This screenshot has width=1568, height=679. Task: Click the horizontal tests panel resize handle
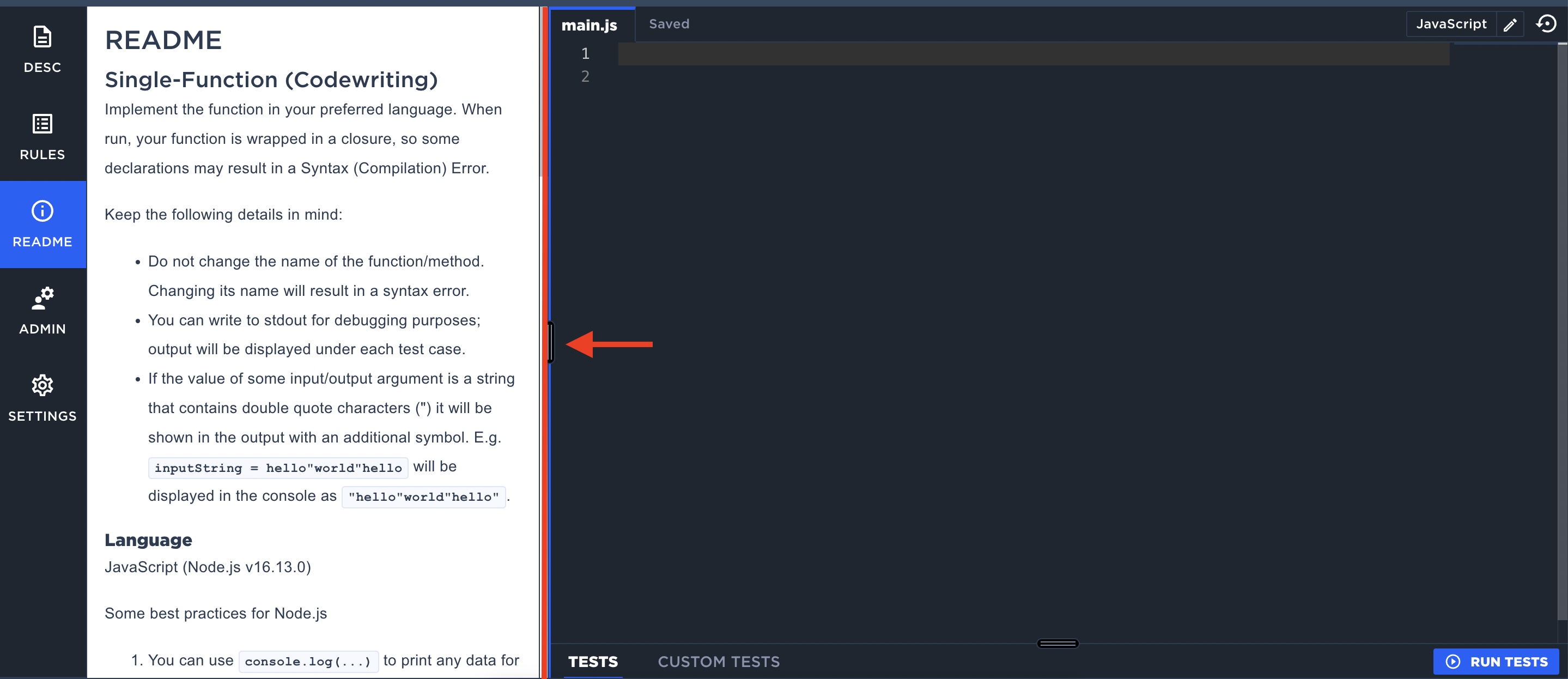pyautogui.click(x=1058, y=643)
